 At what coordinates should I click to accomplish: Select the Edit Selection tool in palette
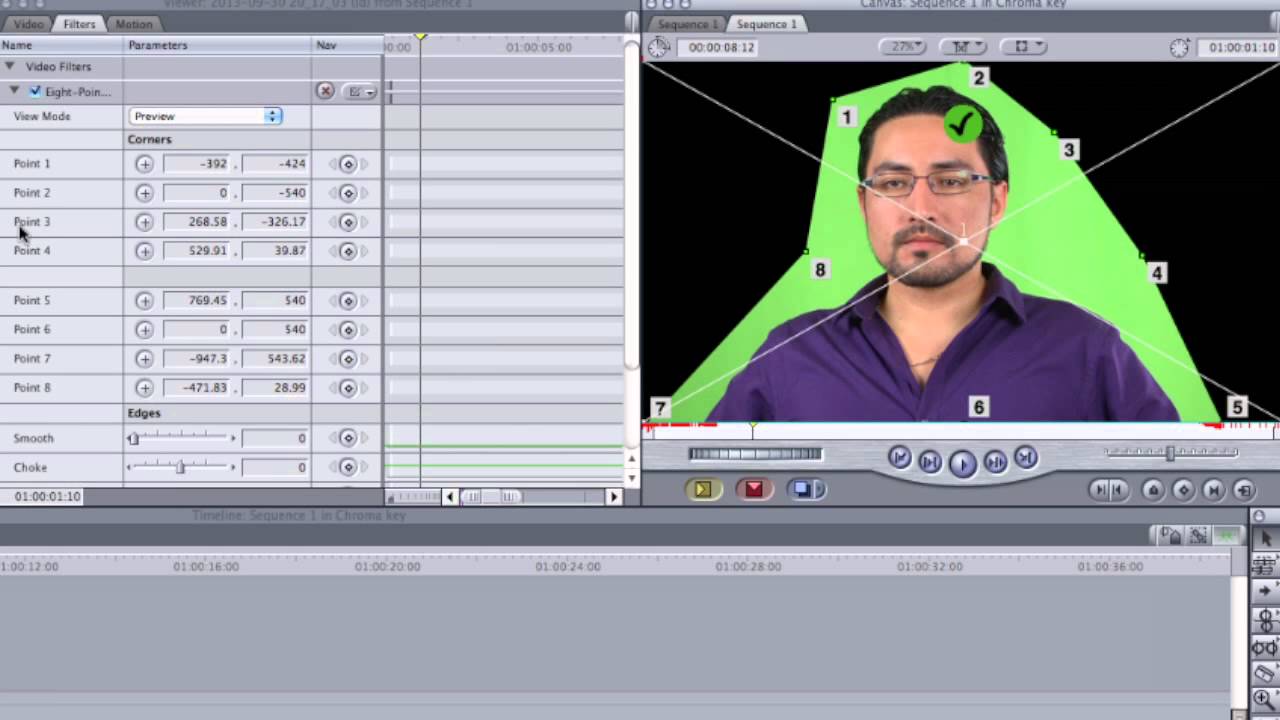click(x=1265, y=566)
